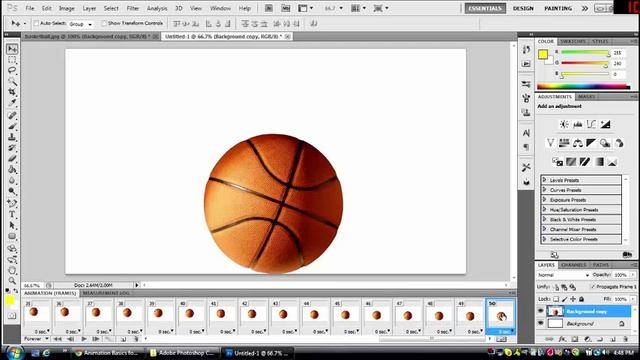Viewport: 640px width, 360px height.
Task: Toggle Show Transform Controls checkbox
Action: (x=104, y=23)
